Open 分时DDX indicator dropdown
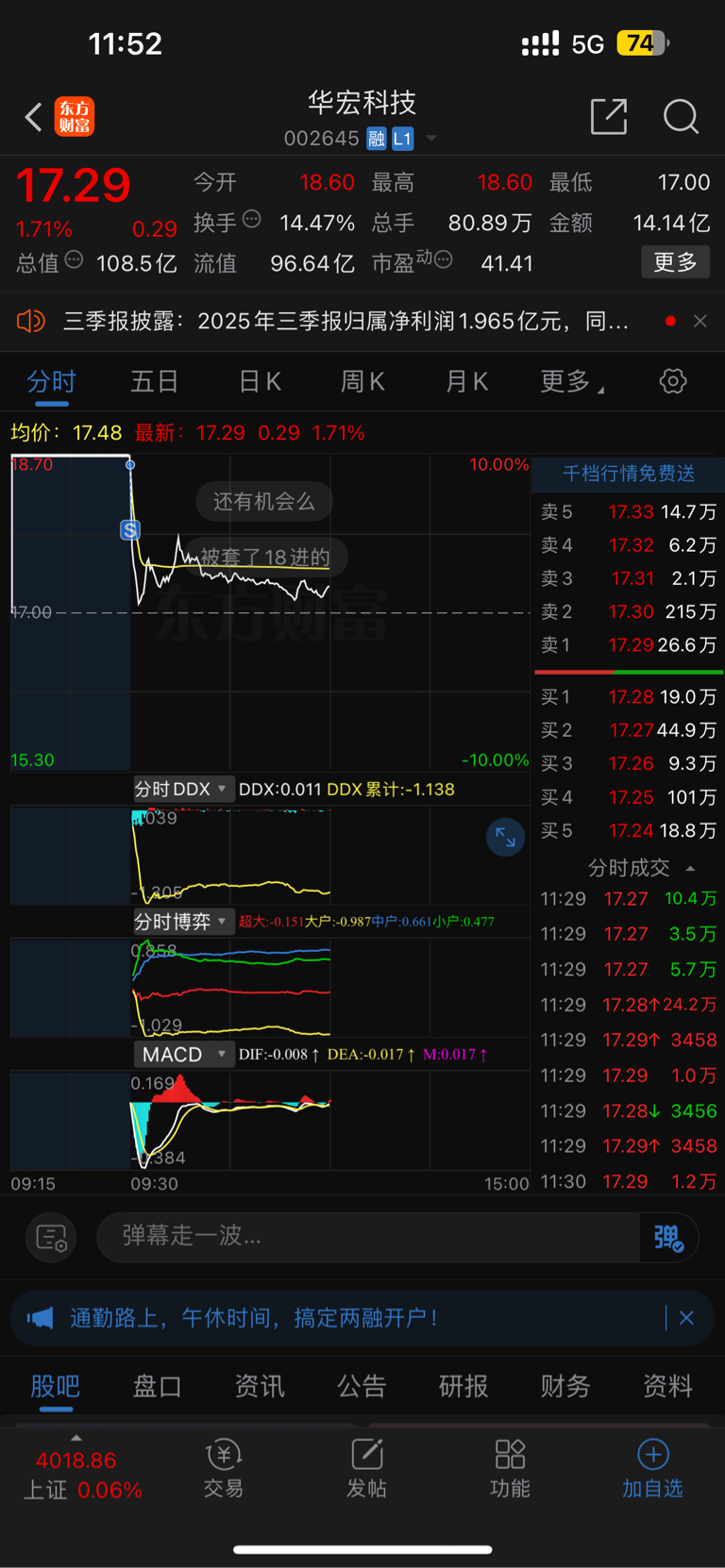Viewport: 725px width, 1568px height. click(182, 789)
